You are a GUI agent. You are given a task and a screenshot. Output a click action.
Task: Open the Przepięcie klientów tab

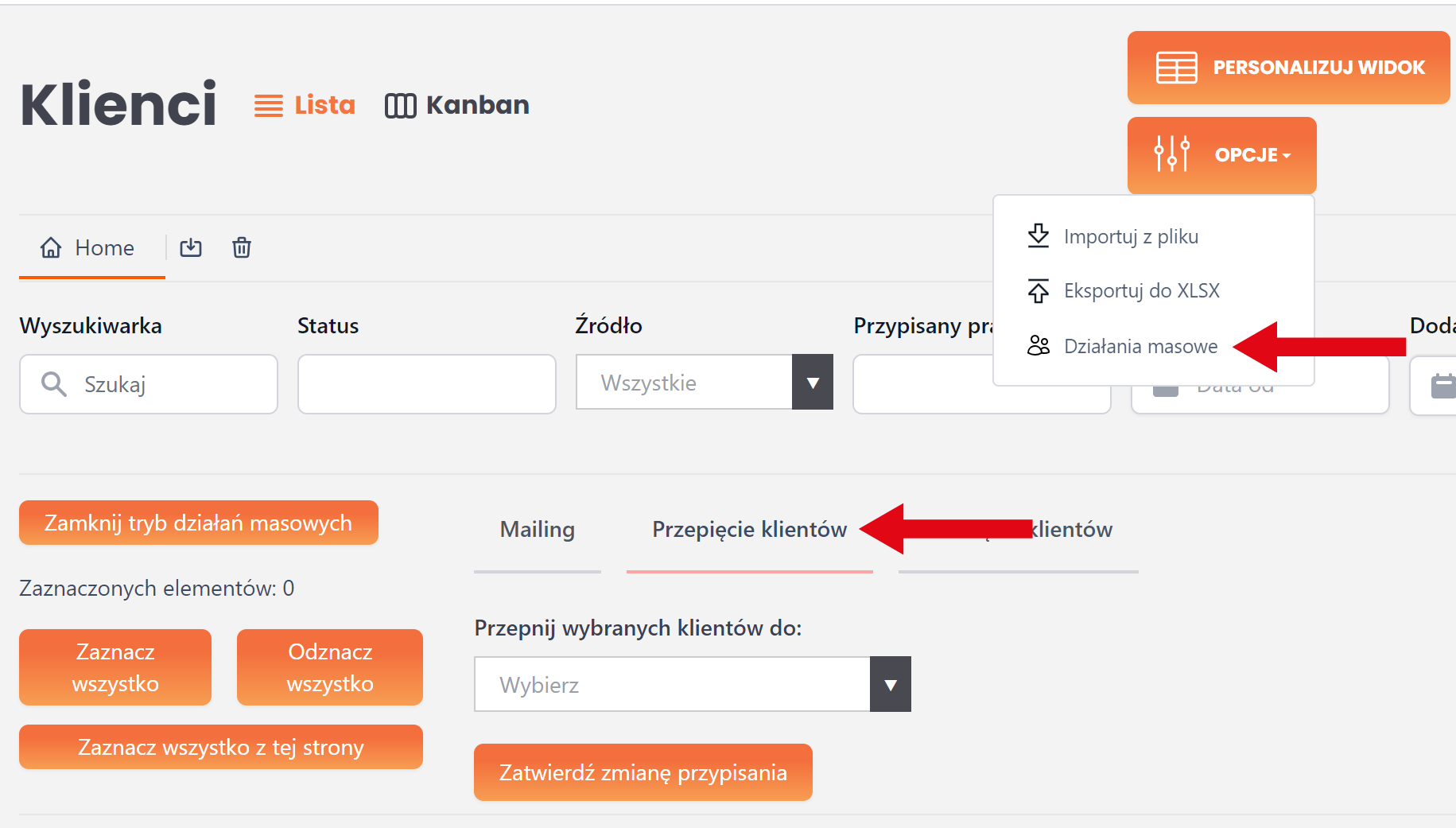point(749,530)
